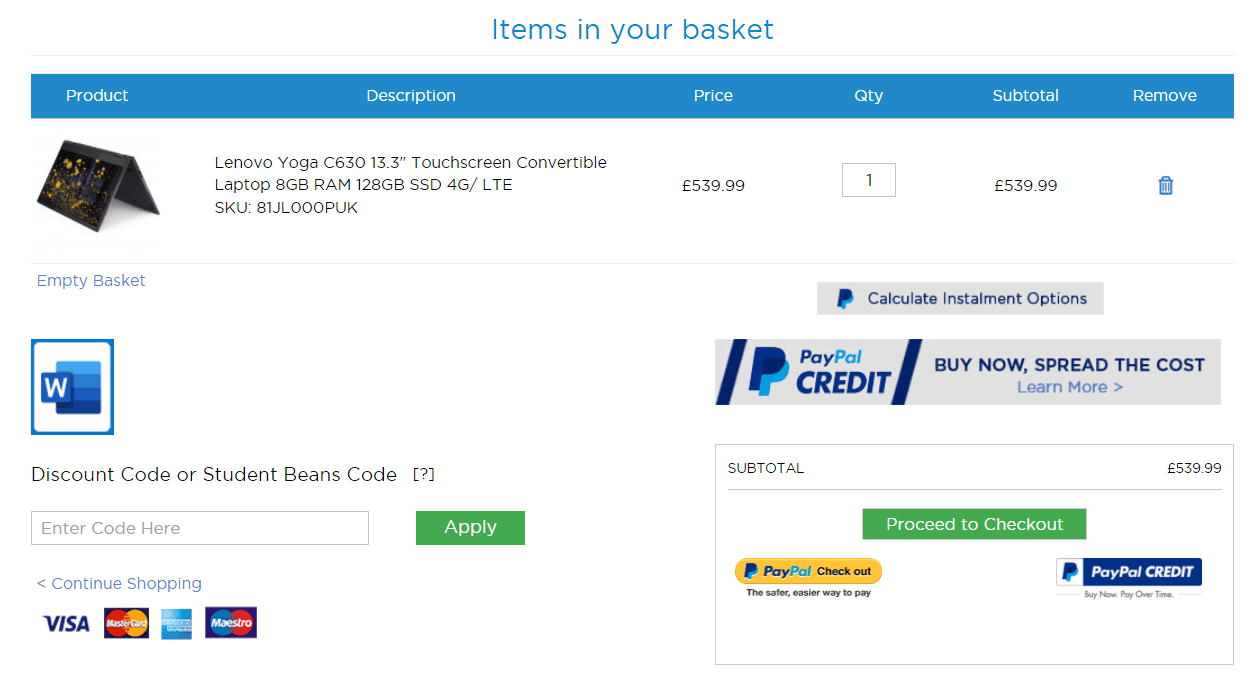Open the [?] discount code help
The height and width of the screenshot is (697, 1260).
click(x=424, y=474)
